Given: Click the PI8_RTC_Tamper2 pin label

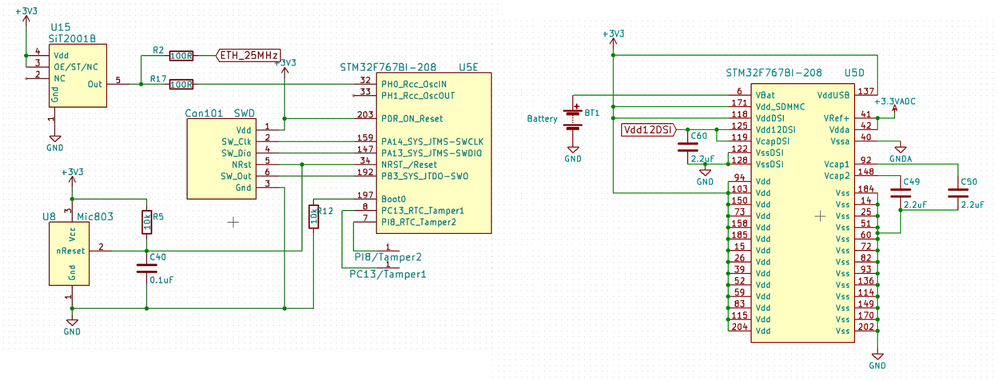Looking at the screenshot, I should tap(420, 222).
